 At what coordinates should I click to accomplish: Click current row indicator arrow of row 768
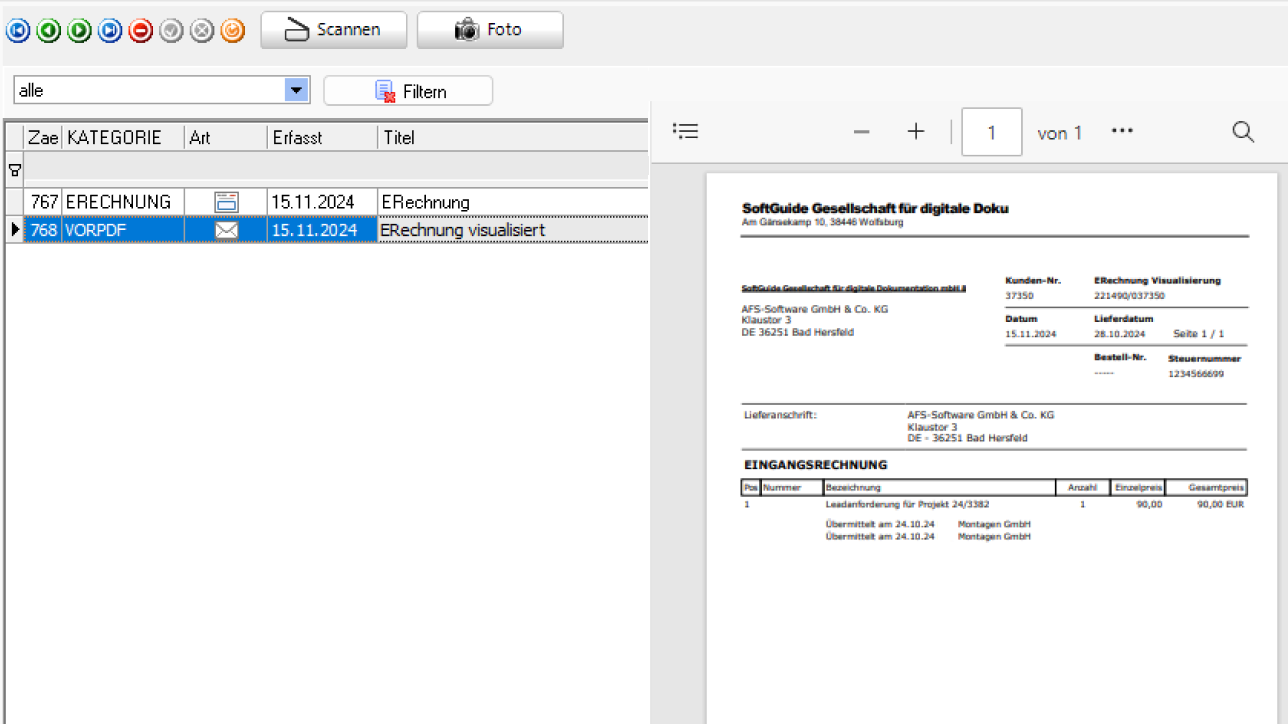(14, 230)
